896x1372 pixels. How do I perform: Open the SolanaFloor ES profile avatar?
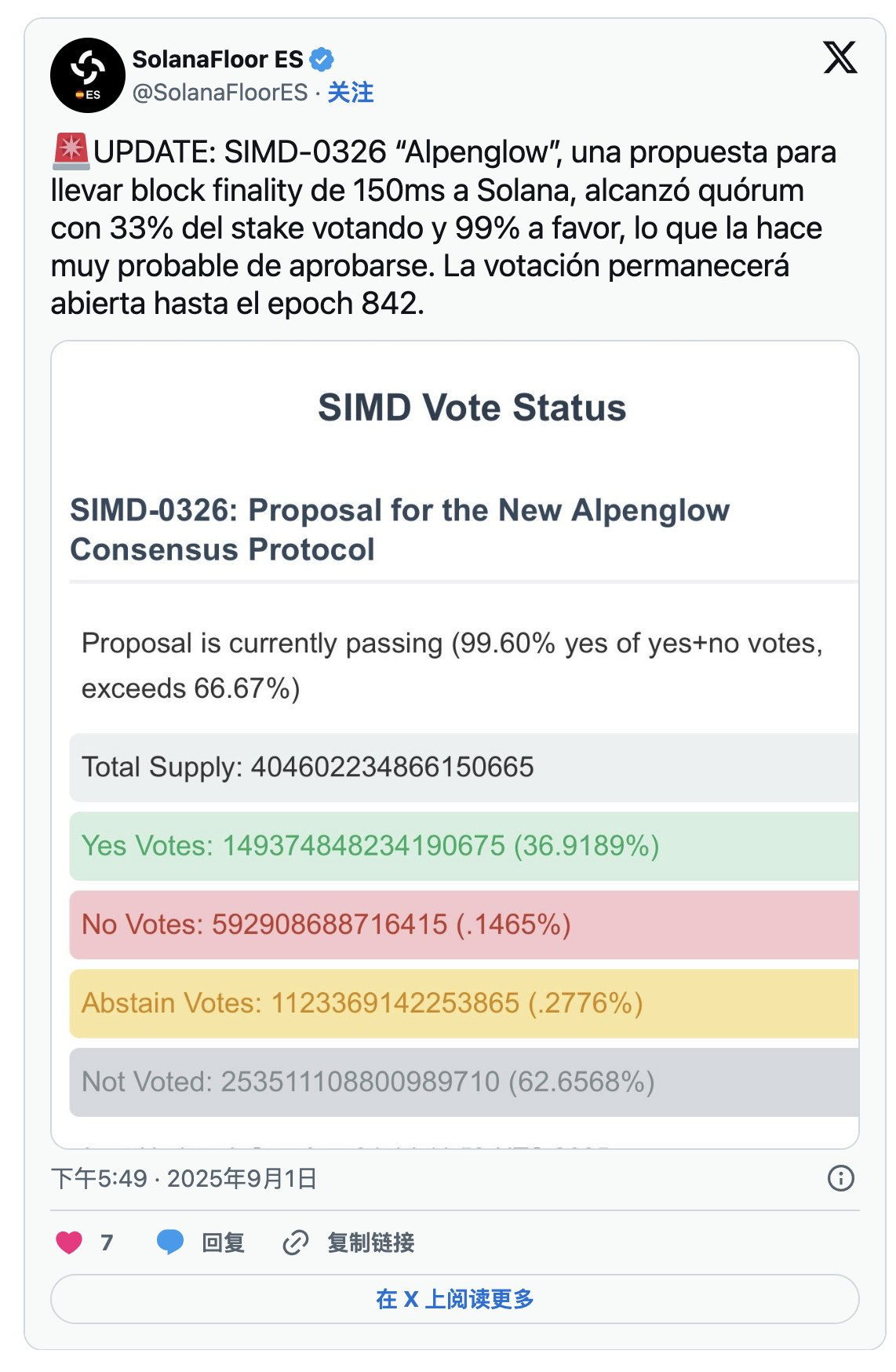[x=88, y=75]
